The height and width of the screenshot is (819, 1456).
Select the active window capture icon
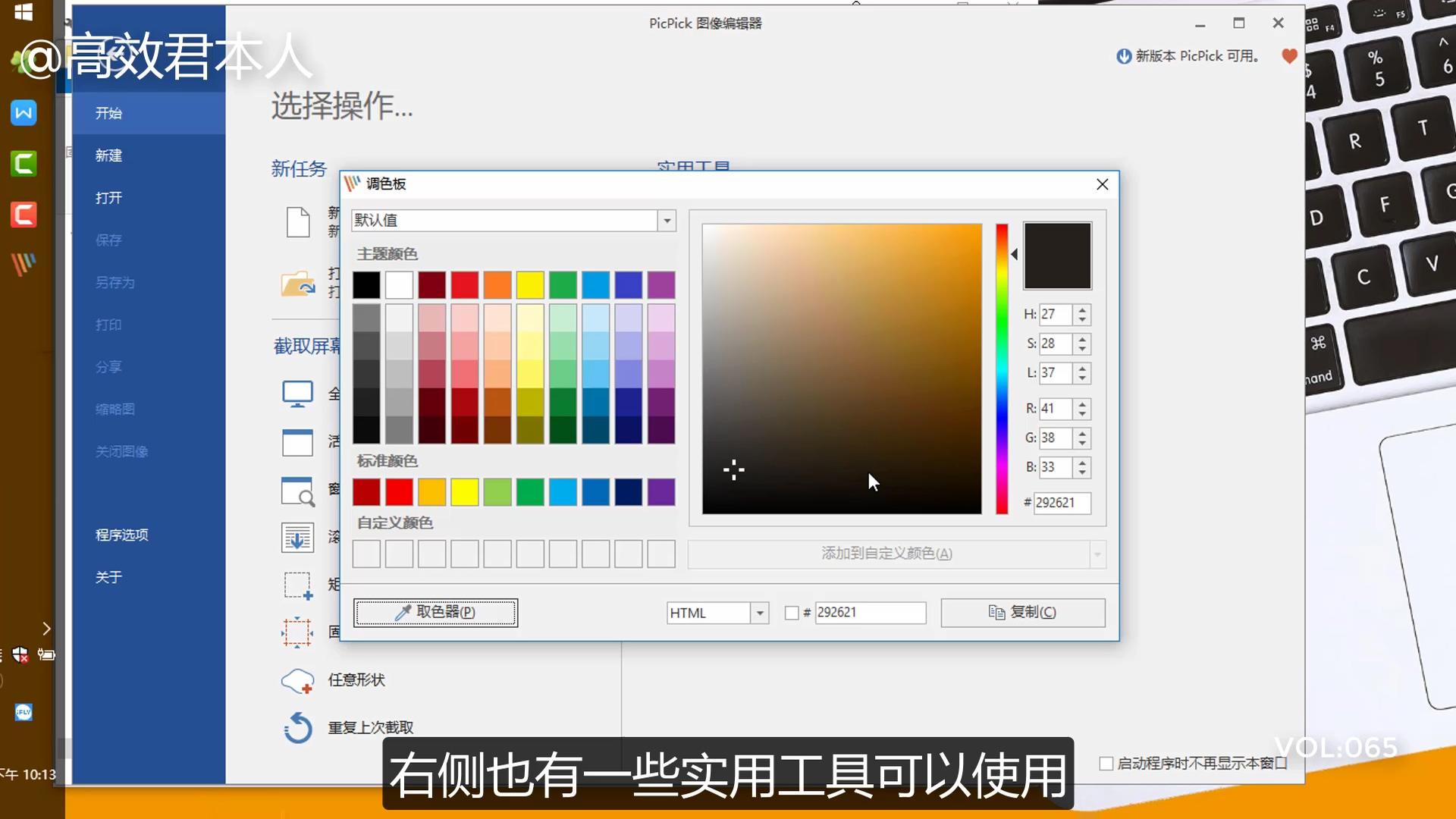coord(297,442)
